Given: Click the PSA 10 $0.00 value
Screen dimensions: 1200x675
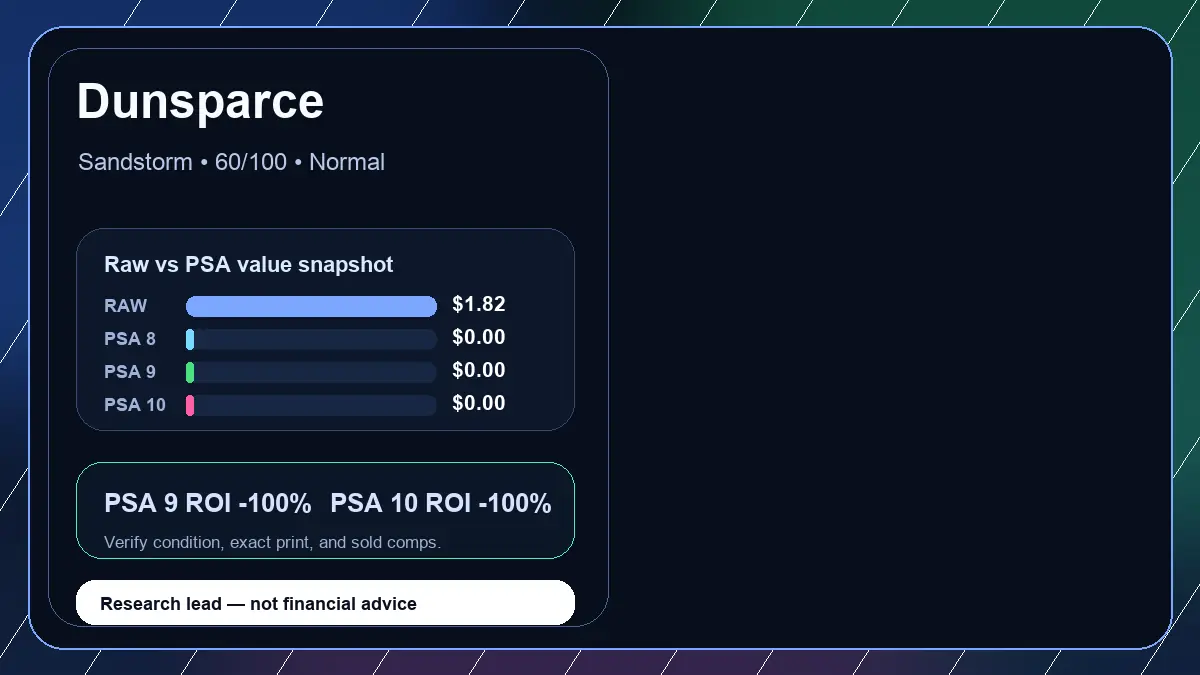Looking at the screenshot, I should pos(479,404).
